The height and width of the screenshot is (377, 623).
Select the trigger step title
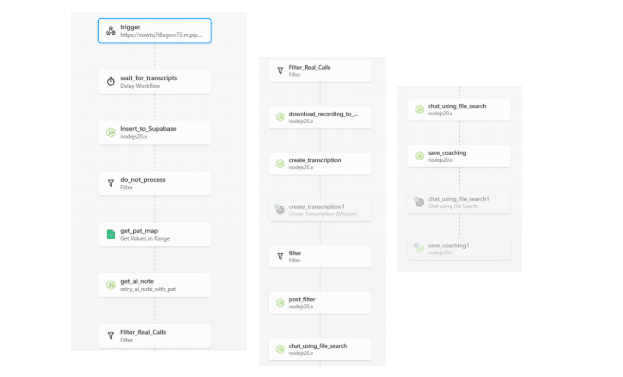pos(130,27)
